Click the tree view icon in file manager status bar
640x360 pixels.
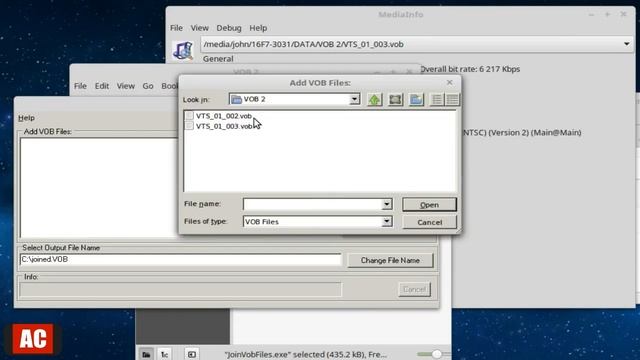(x=164, y=354)
